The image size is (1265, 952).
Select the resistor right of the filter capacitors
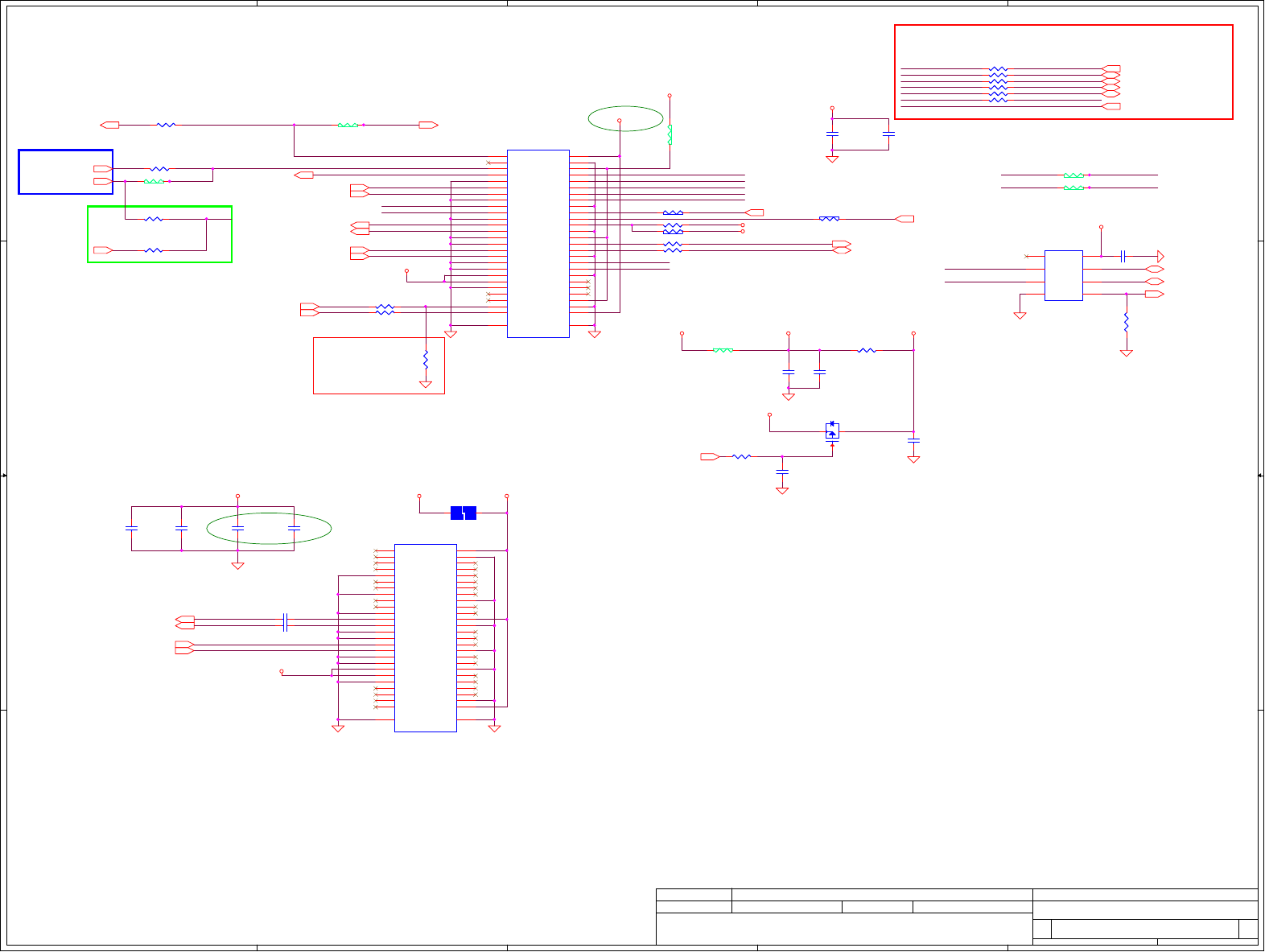click(867, 350)
